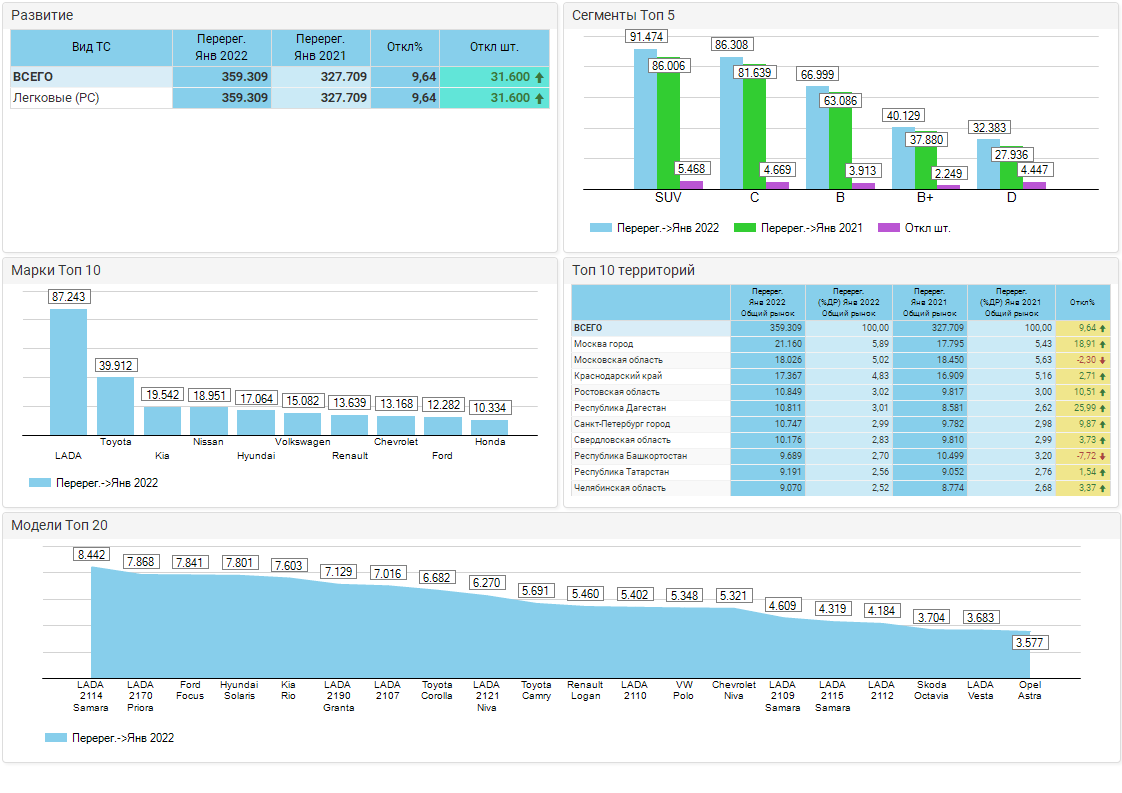
Task: Click the green up arrow in the ВСЕГО row of the Развитие table
Action: [540, 77]
